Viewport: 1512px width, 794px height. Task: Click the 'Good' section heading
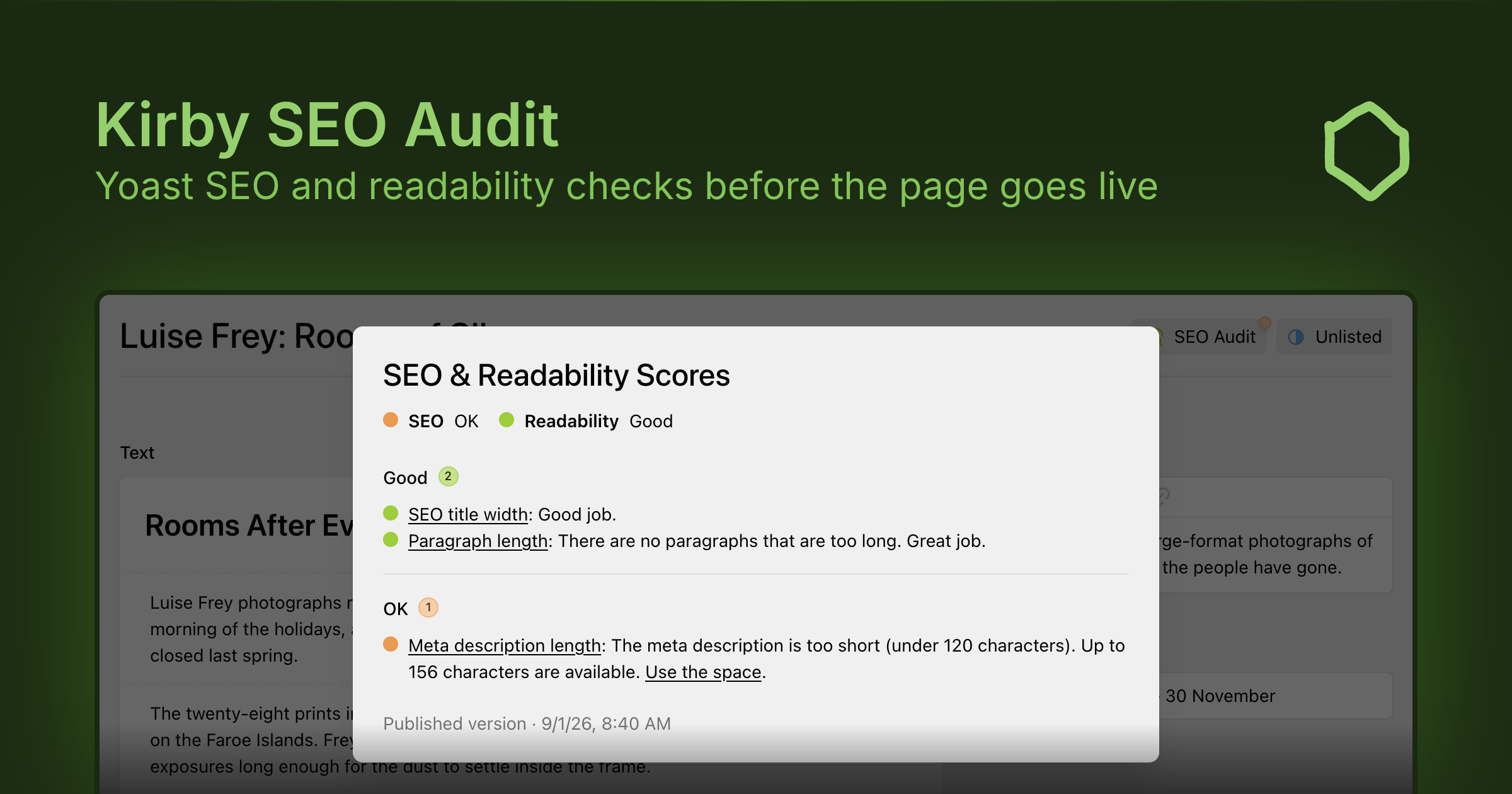405,478
